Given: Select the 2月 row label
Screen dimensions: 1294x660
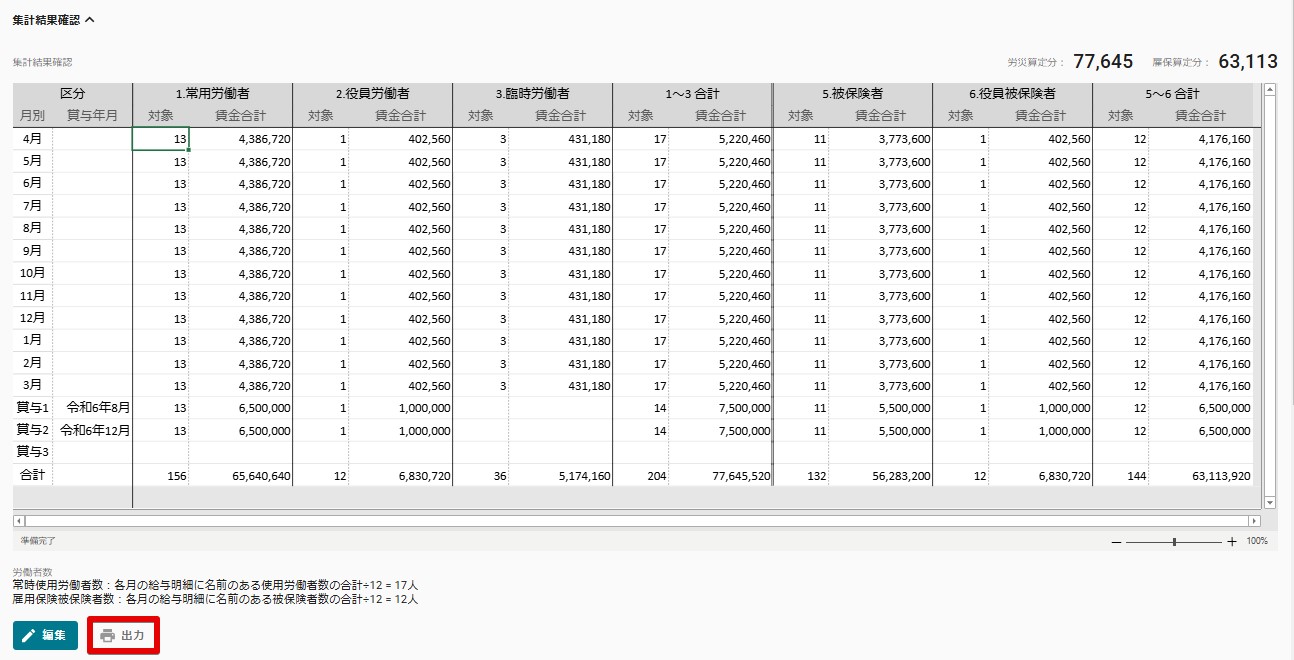Looking at the screenshot, I should point(32,363).
